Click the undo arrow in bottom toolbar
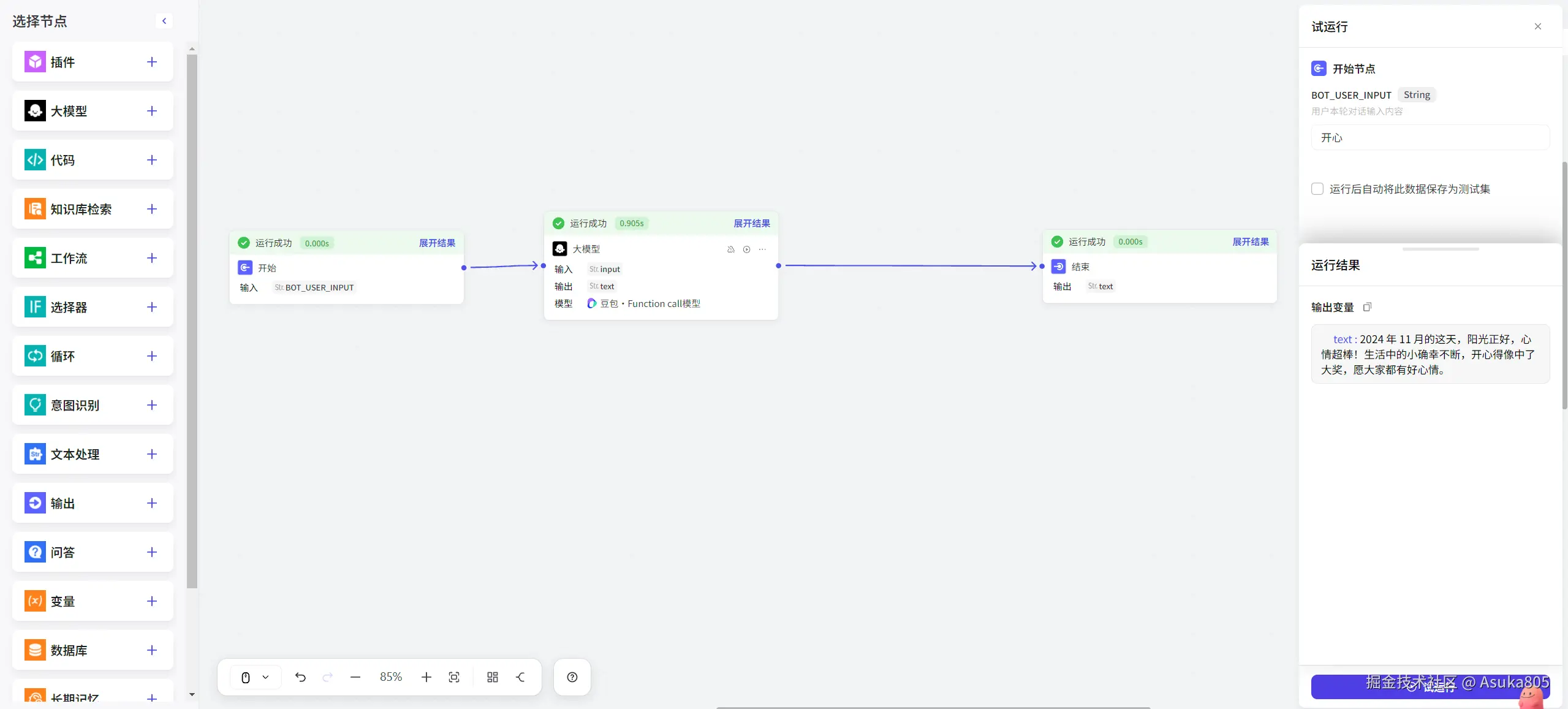The width and height of the screenshot is (1568, 709). (x=300, y=677)
